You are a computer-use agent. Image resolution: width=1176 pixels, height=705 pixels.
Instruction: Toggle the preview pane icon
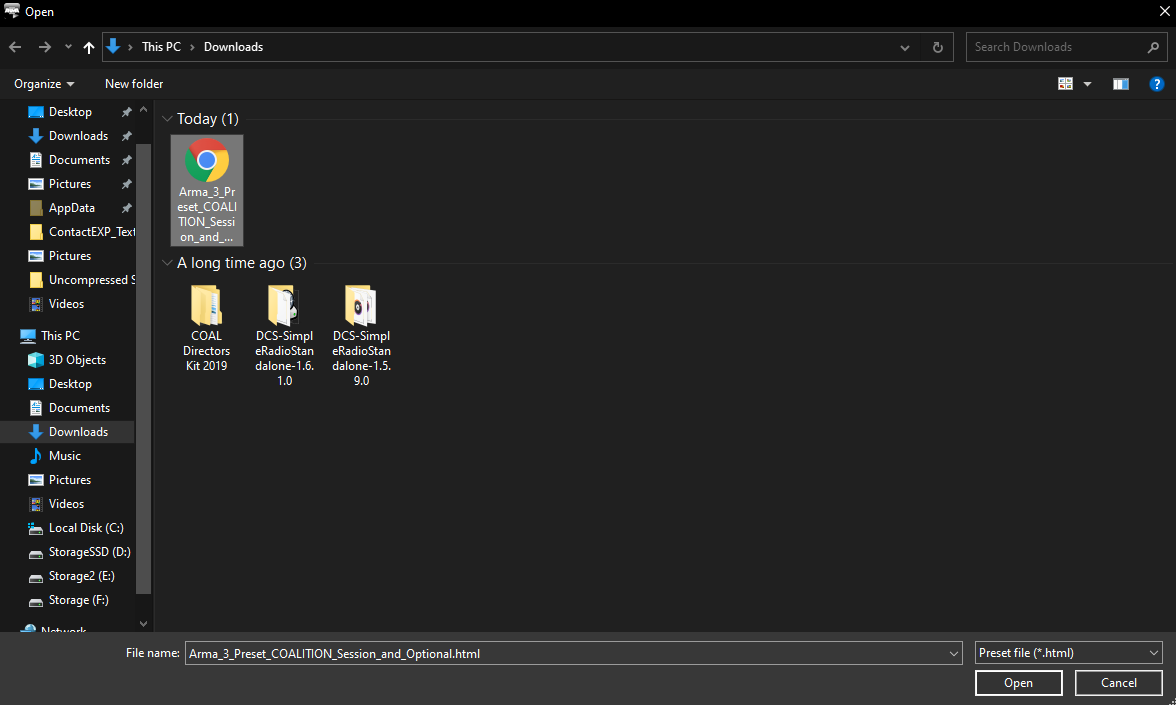point(1121,84)
